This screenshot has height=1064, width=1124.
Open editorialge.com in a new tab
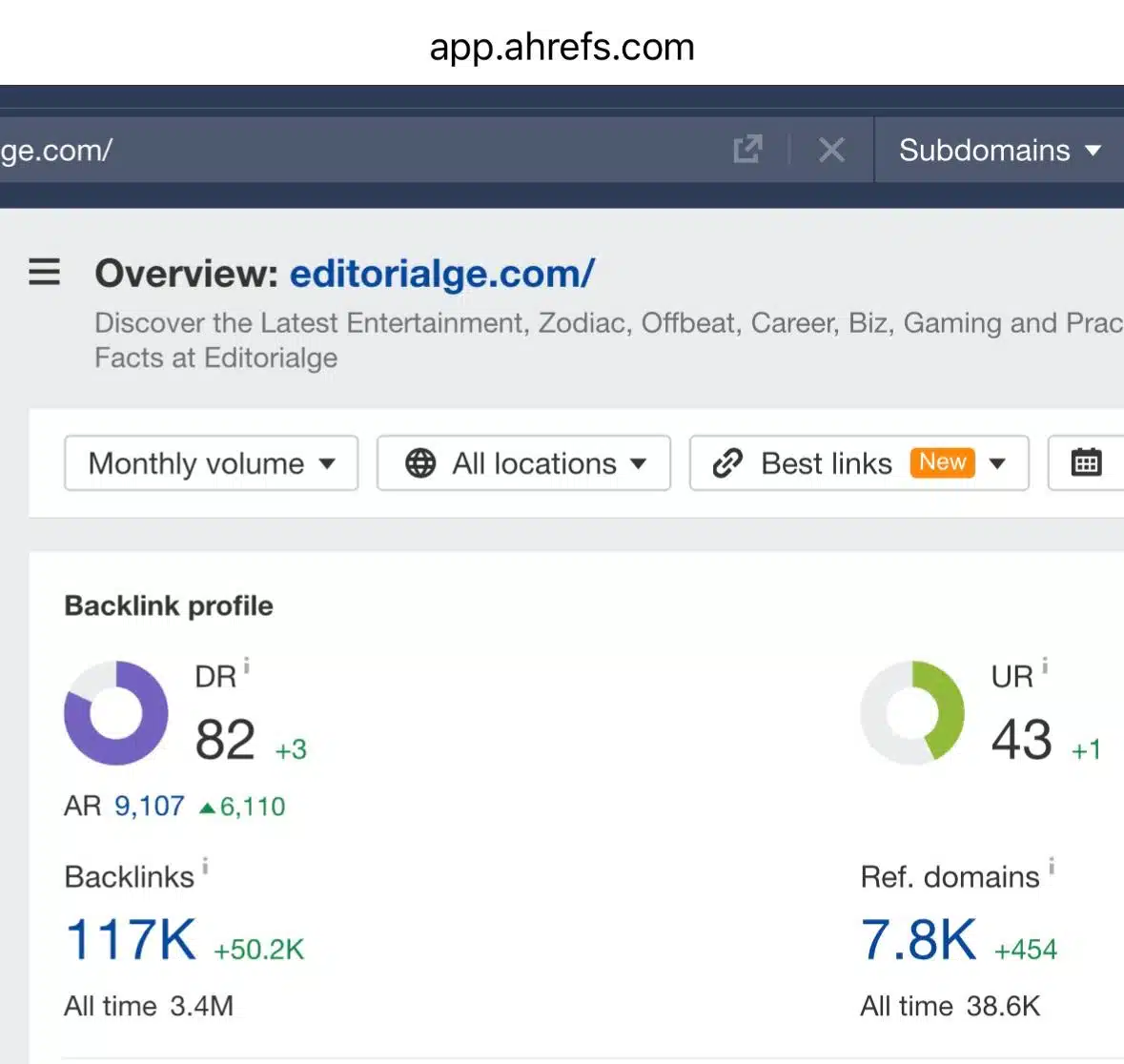(x=748, y=150)
